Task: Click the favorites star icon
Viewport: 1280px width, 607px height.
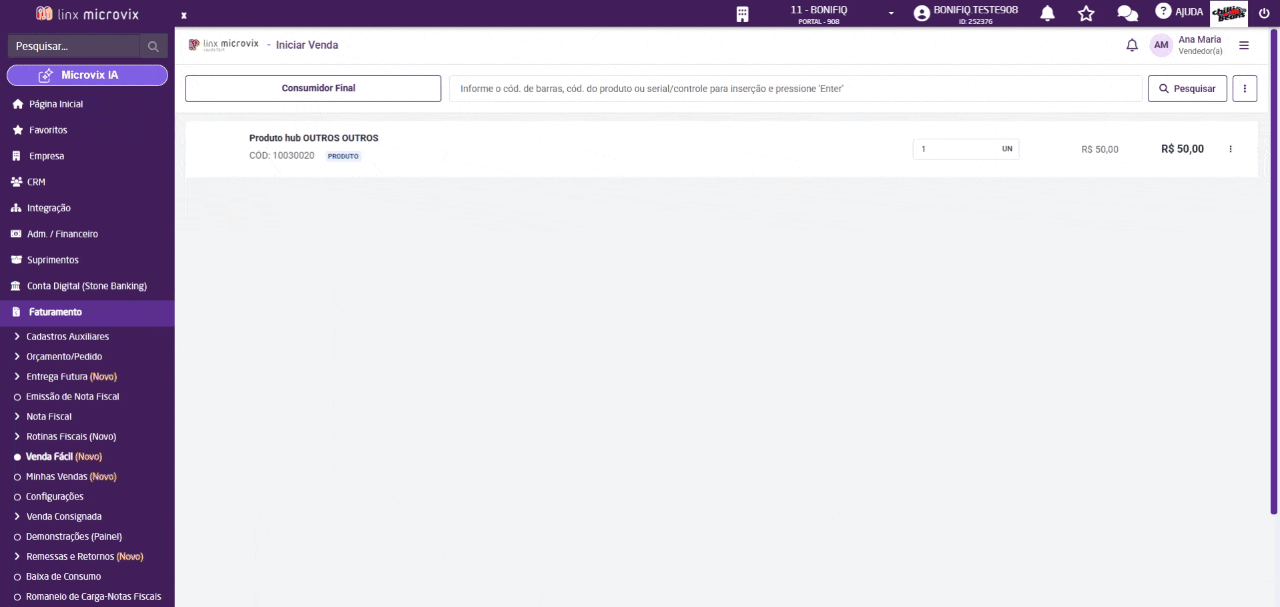Action: 1086,14
